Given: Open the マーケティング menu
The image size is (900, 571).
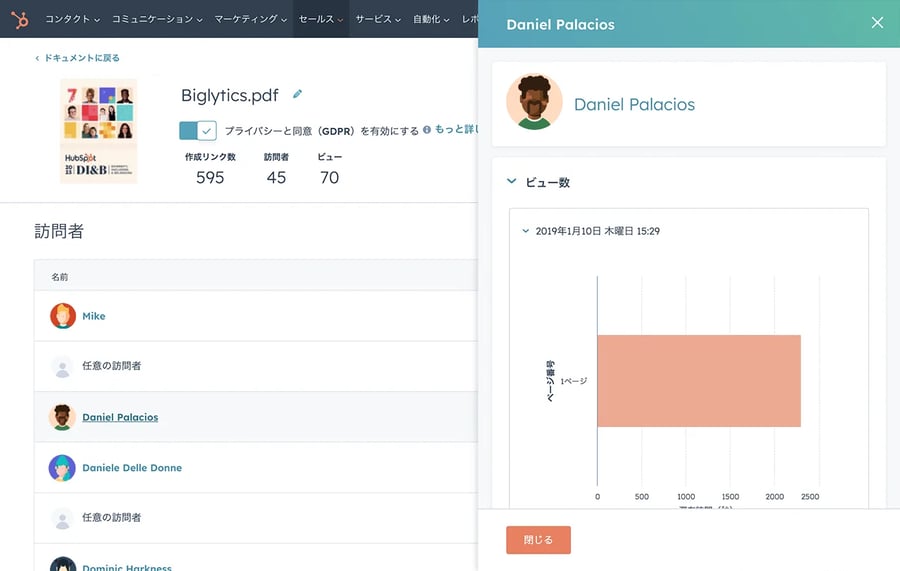Looking at the screenshot, I should [x=250, y=19].
